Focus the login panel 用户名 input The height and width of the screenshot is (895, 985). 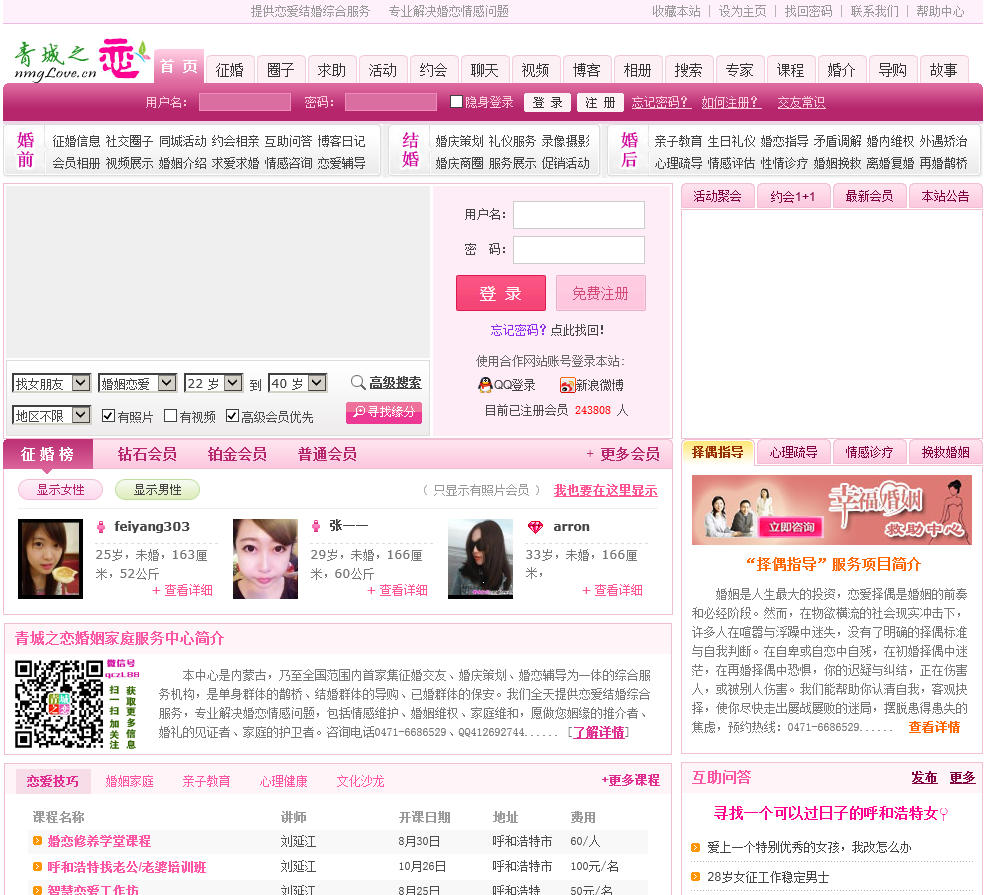click(579, 215)
